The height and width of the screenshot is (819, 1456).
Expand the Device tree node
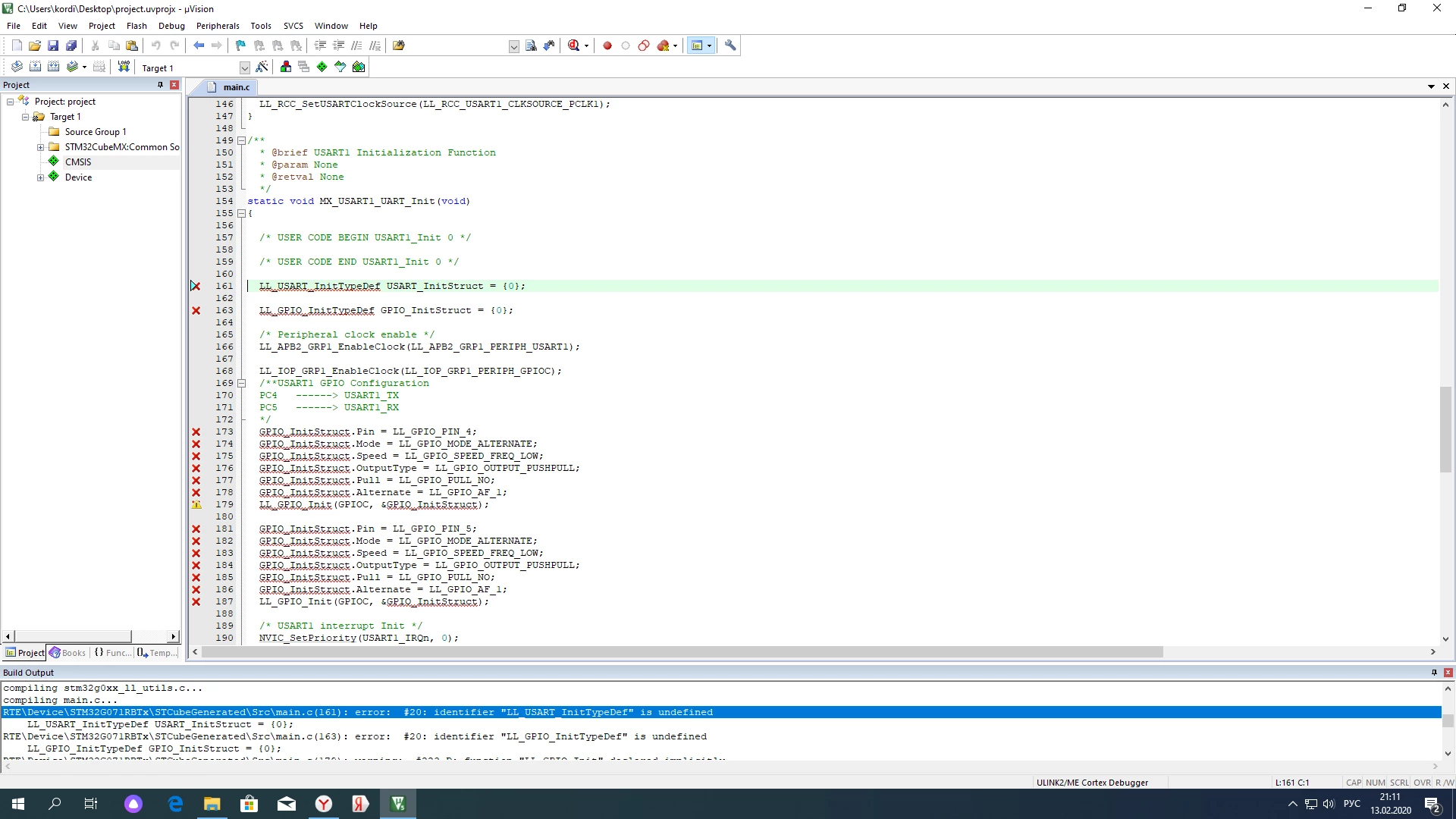41,177
